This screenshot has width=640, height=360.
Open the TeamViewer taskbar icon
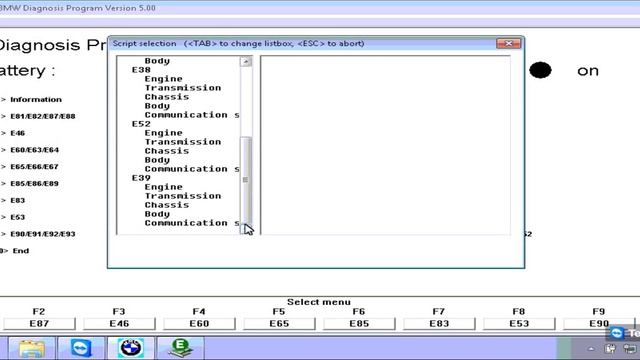tap(81, 348)
